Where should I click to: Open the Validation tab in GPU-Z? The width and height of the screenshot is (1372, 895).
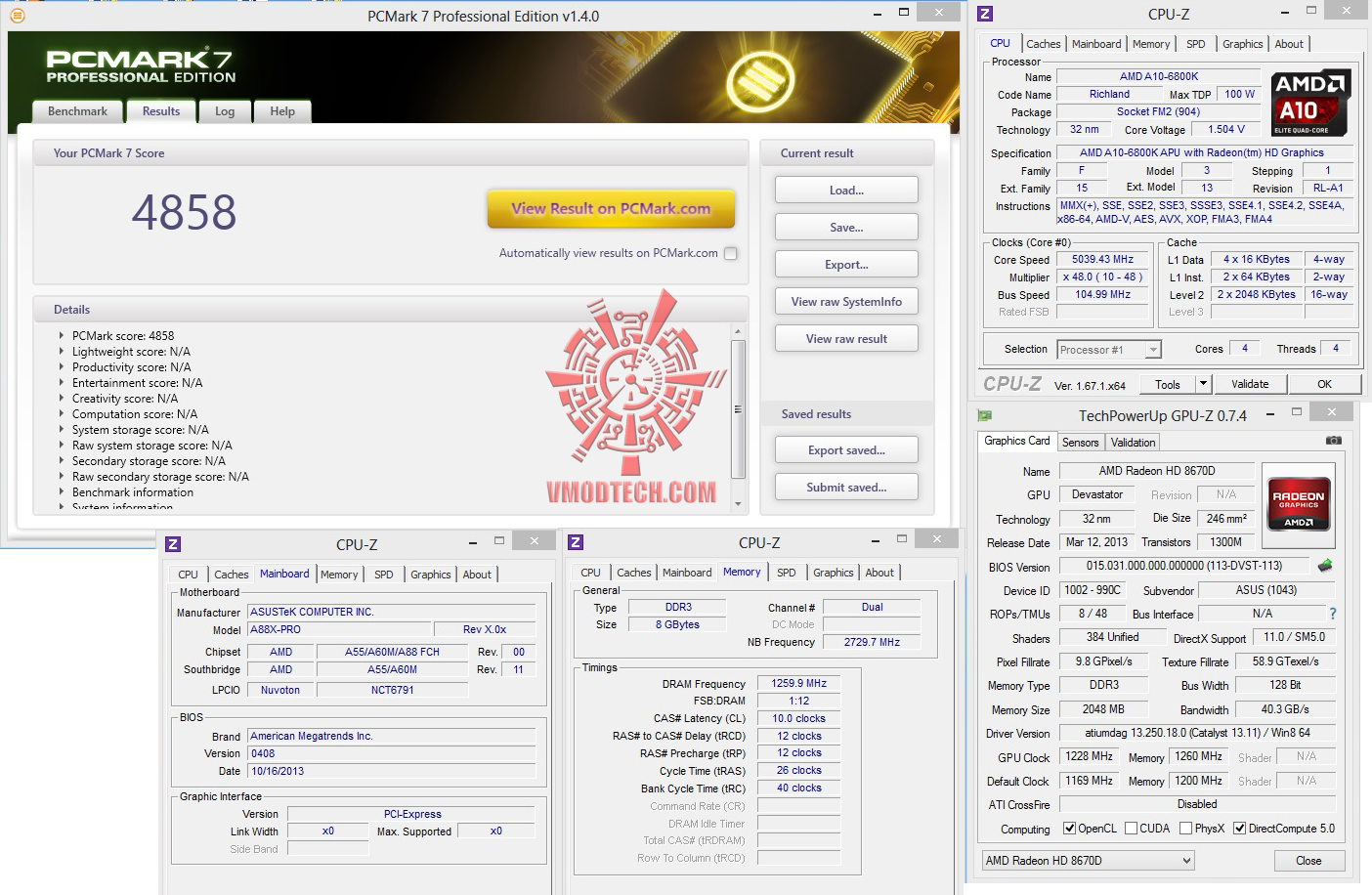(1133, 443)
